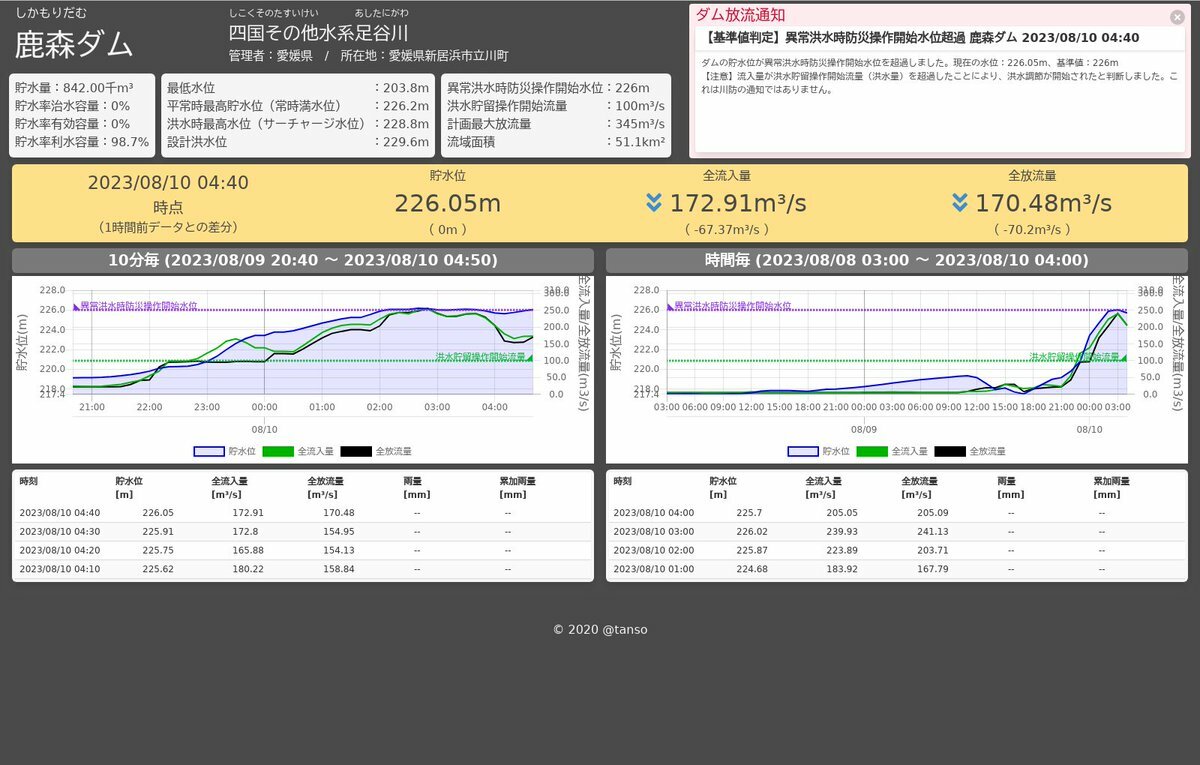Click black 全放流量 swatch in hourly chart legend
Viewport: 1200px width, 765px height.
[x=950, y=451]
